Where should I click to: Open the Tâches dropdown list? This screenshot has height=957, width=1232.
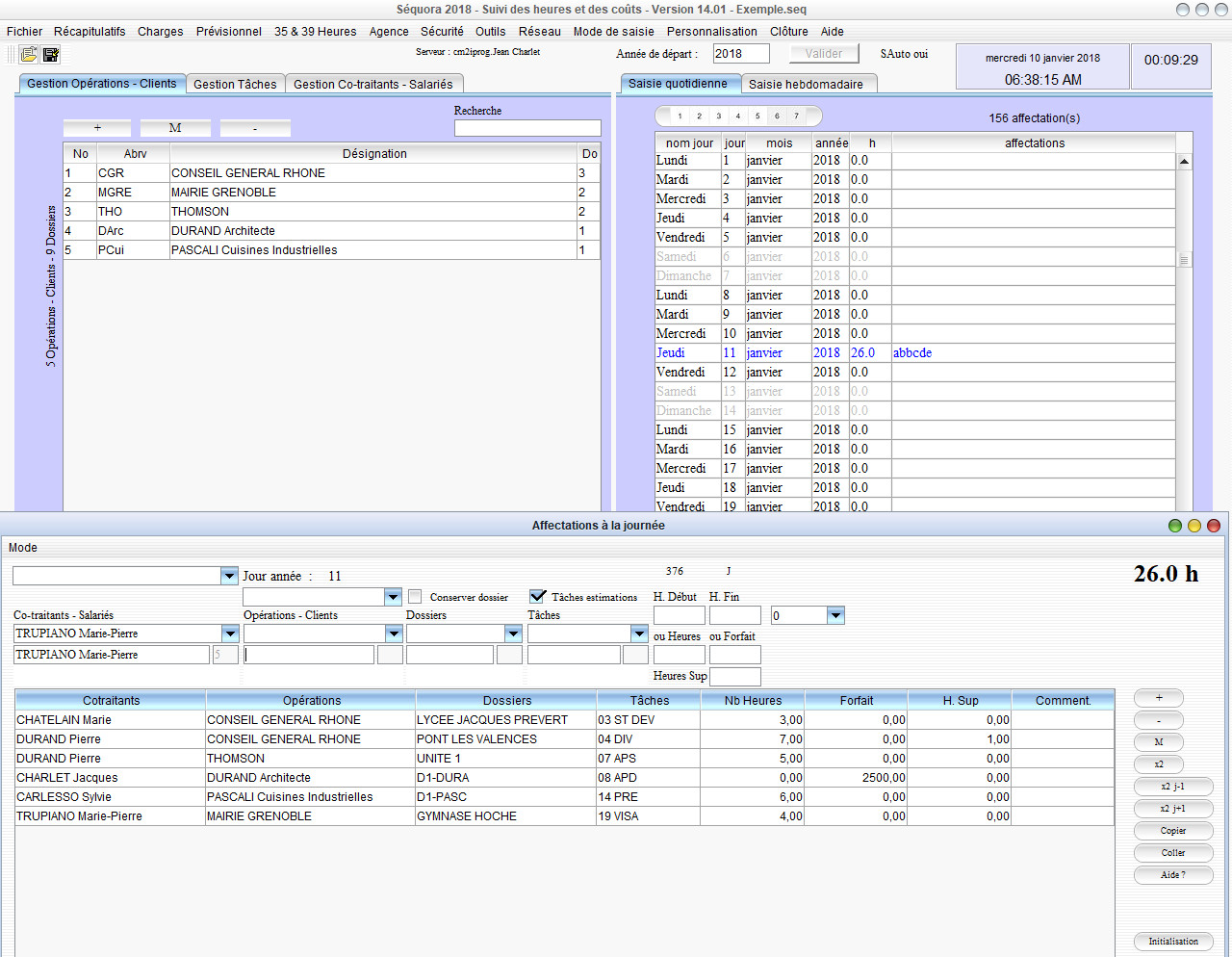click(x=639, y=634)
